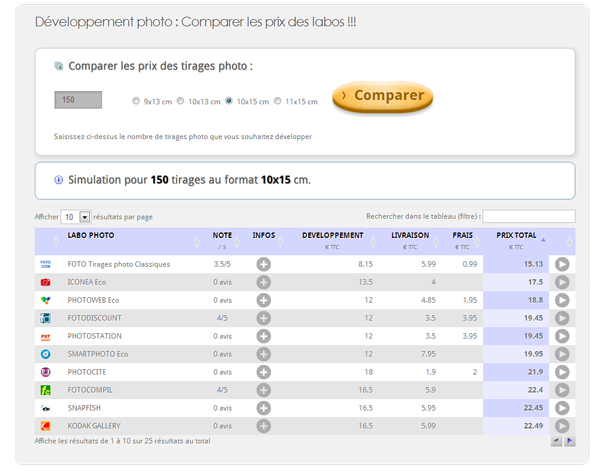Click the SMARTPHOTO Eco blue circle logo
The image size is (600, 471).
click(x=46, y=354)
